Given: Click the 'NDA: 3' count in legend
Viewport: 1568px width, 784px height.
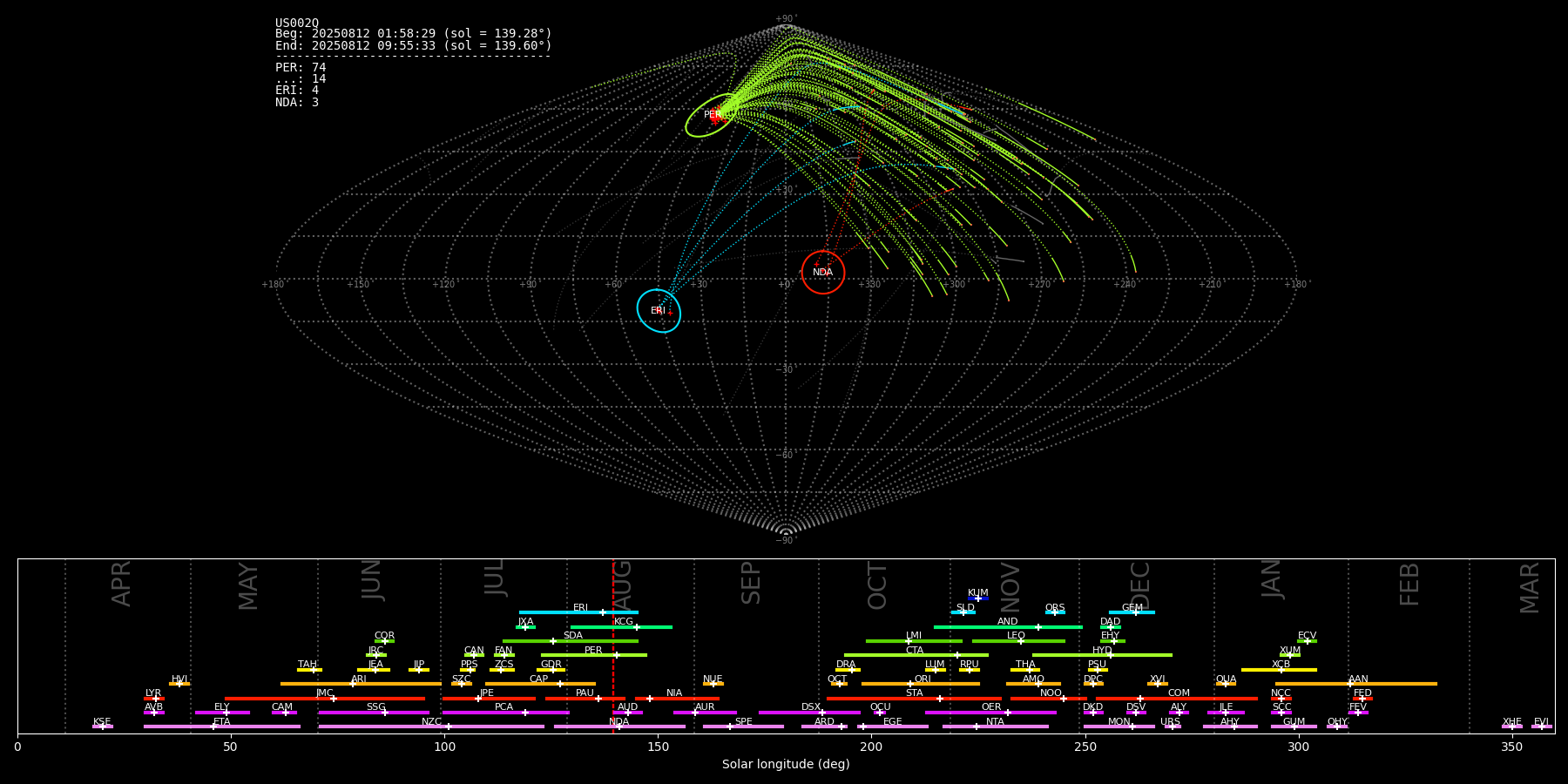Looking at the screenshot, I should click(x=297, y=103).
